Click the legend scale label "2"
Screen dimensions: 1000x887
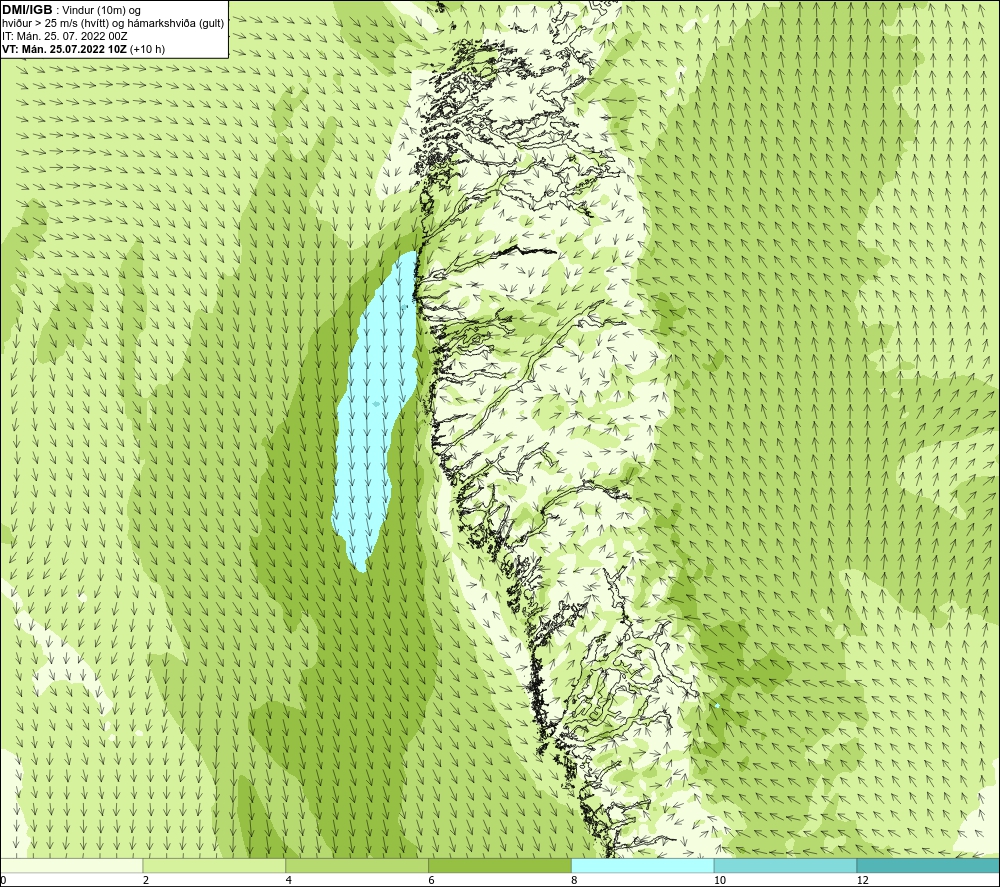(x=146, y=880)
